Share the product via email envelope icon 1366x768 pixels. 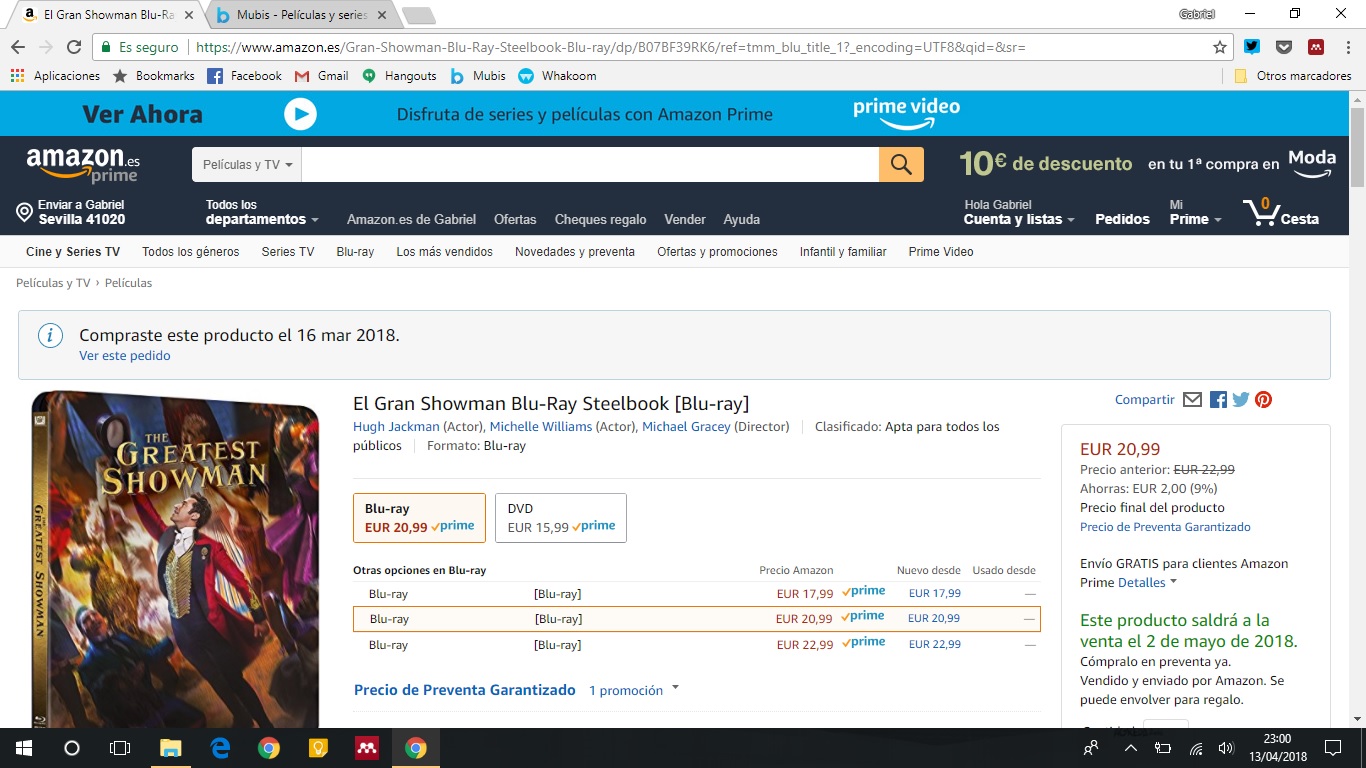(x=1192, y=400)
